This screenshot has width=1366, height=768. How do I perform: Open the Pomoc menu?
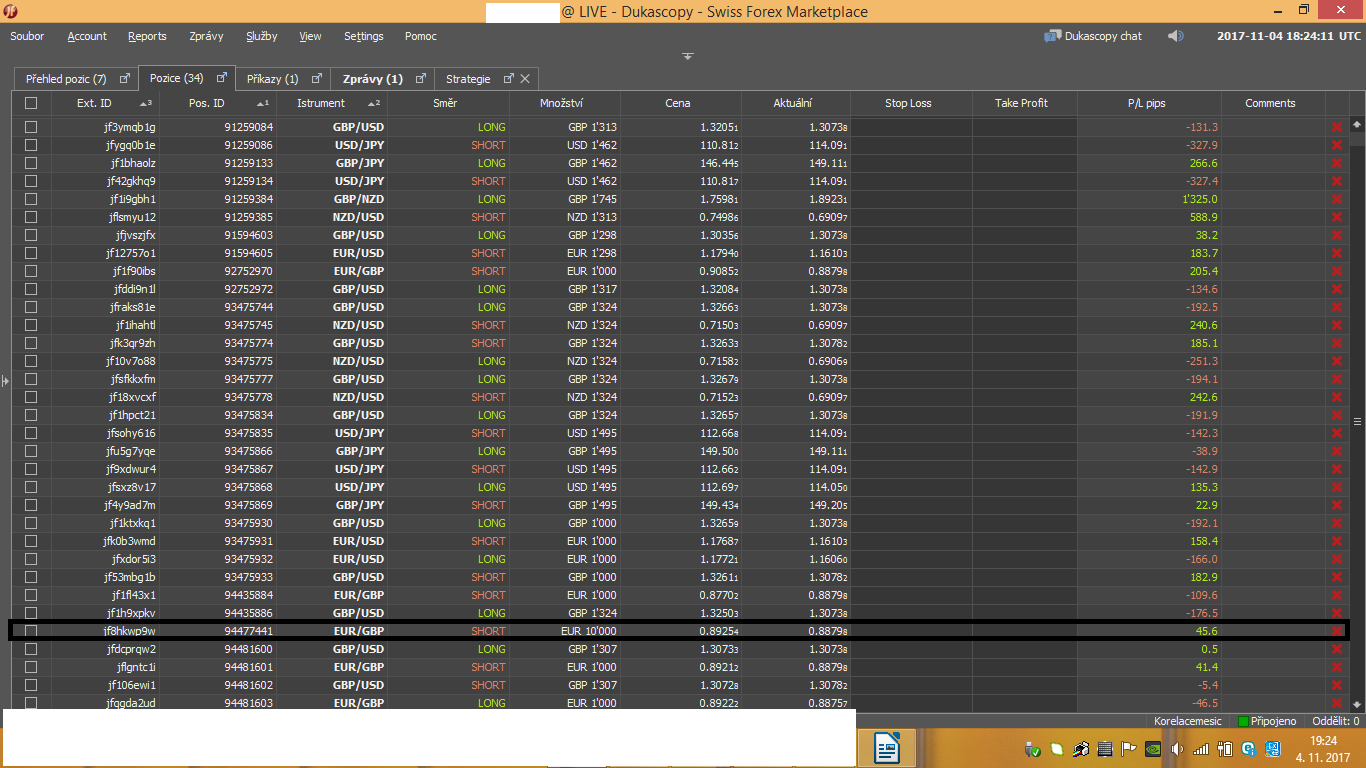(421, 36)
